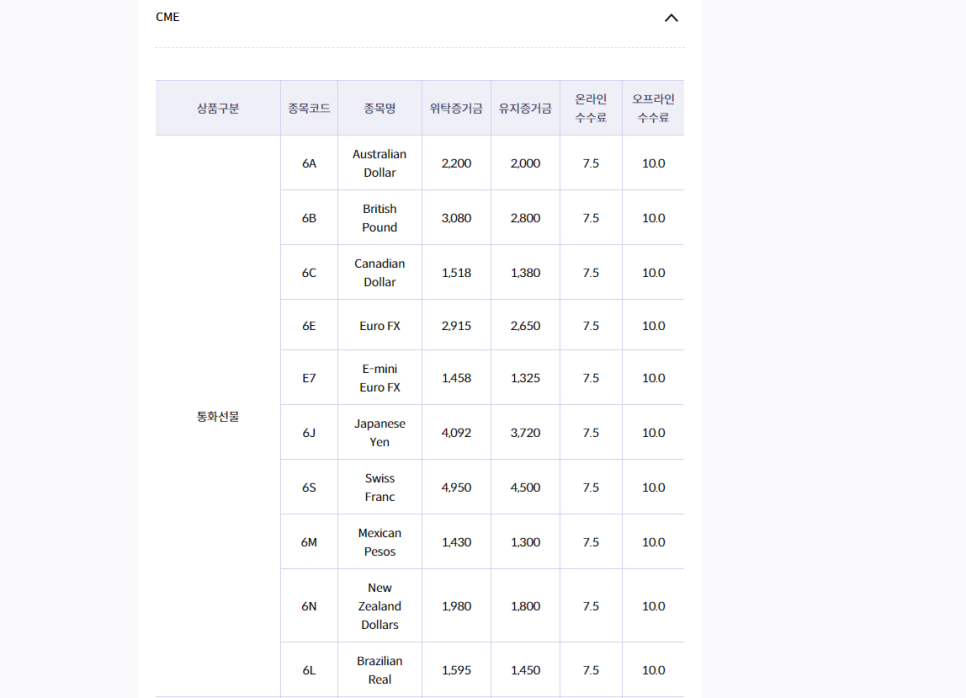966x698 pixels.
Task: Select the Canadian Dollar name cell
Action: [380, 273]
